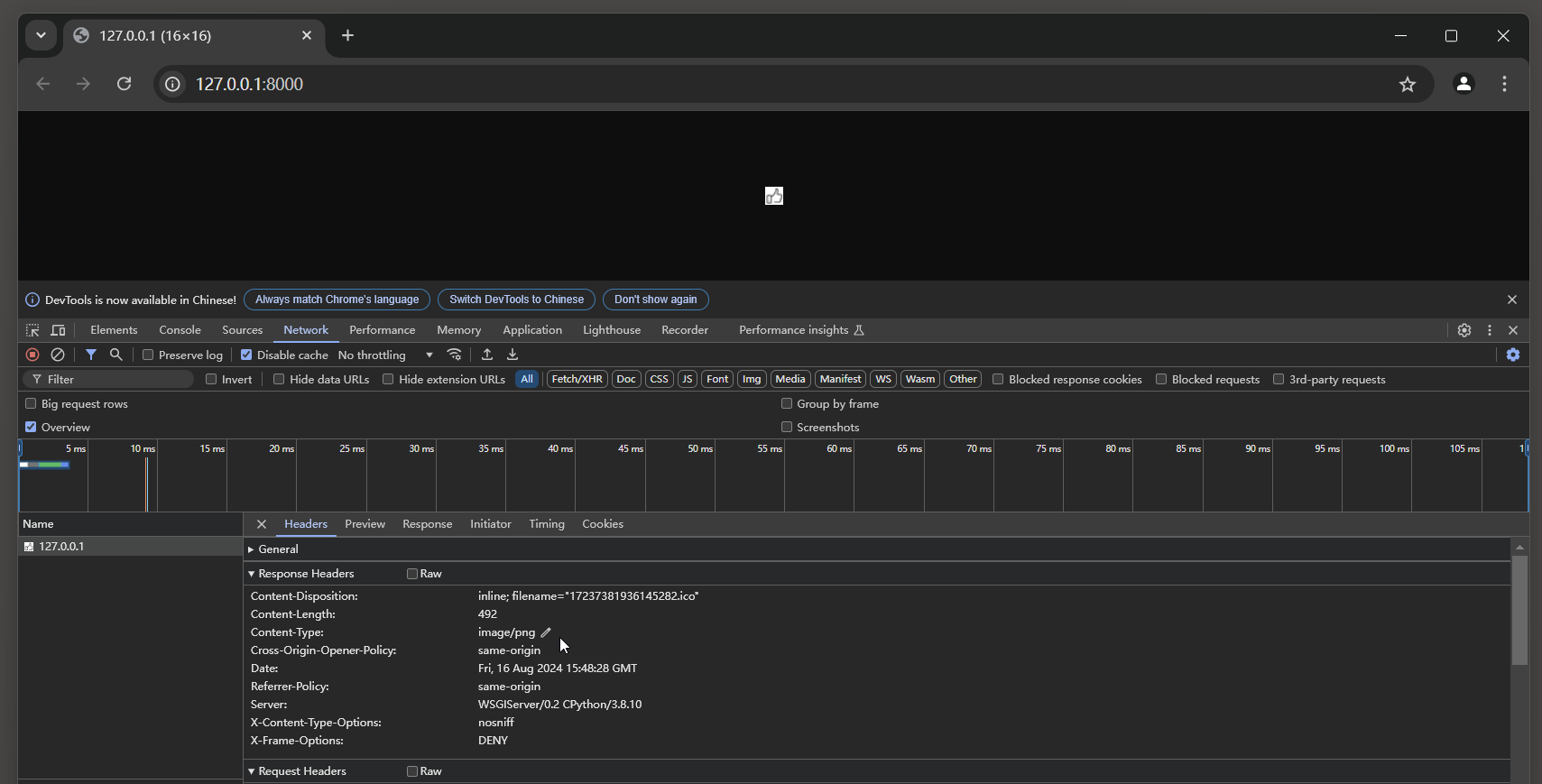Enable Group by frame
This screenshot has height=784, width=1542.
(x=787, y=403)
